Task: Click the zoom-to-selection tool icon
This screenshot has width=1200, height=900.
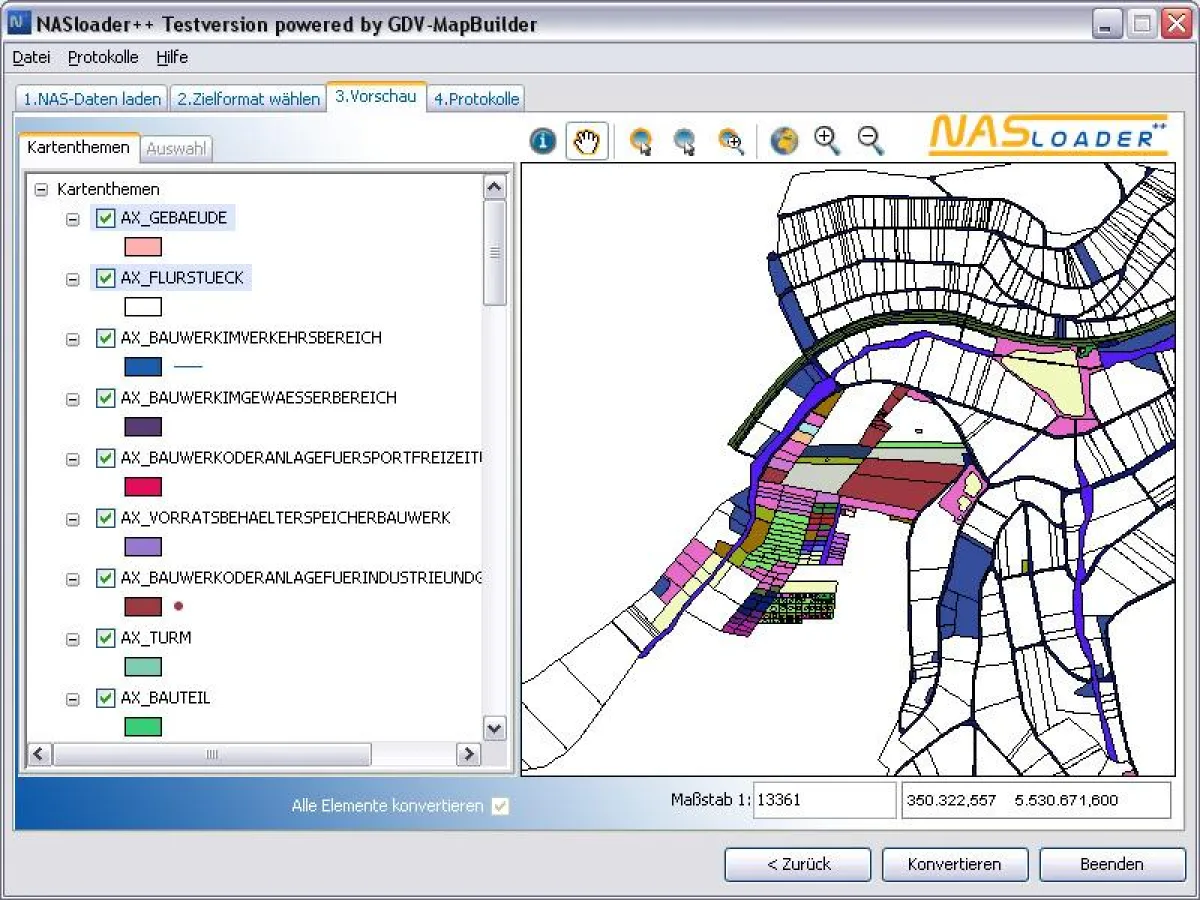Action: pyautogui.click(x=731, y=142)
